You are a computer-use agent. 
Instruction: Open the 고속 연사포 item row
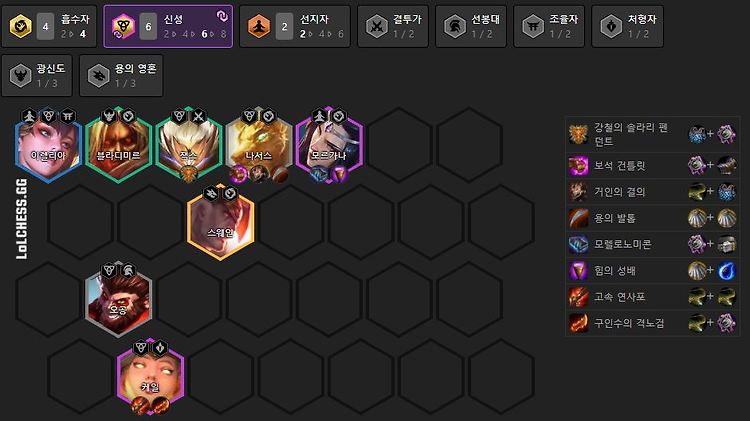pyautogui.click(x=652, y=297)
